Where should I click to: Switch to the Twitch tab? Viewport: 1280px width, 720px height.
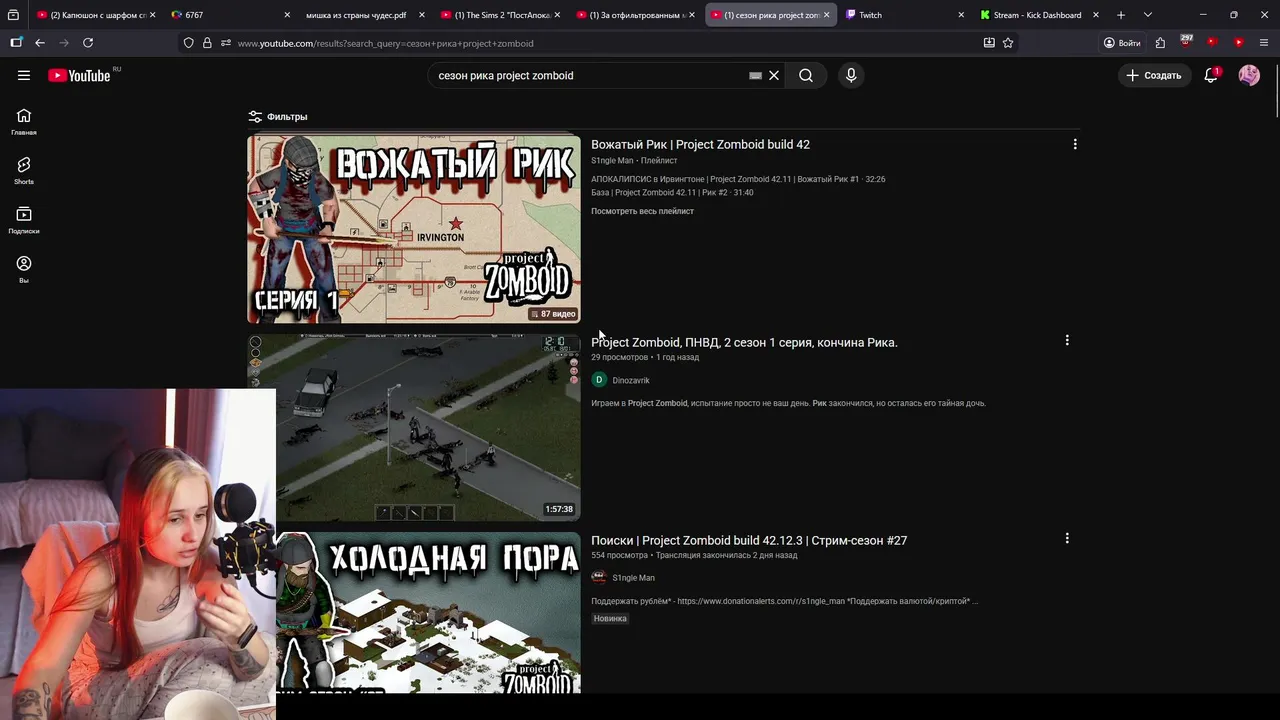click(x=905, y=15)
